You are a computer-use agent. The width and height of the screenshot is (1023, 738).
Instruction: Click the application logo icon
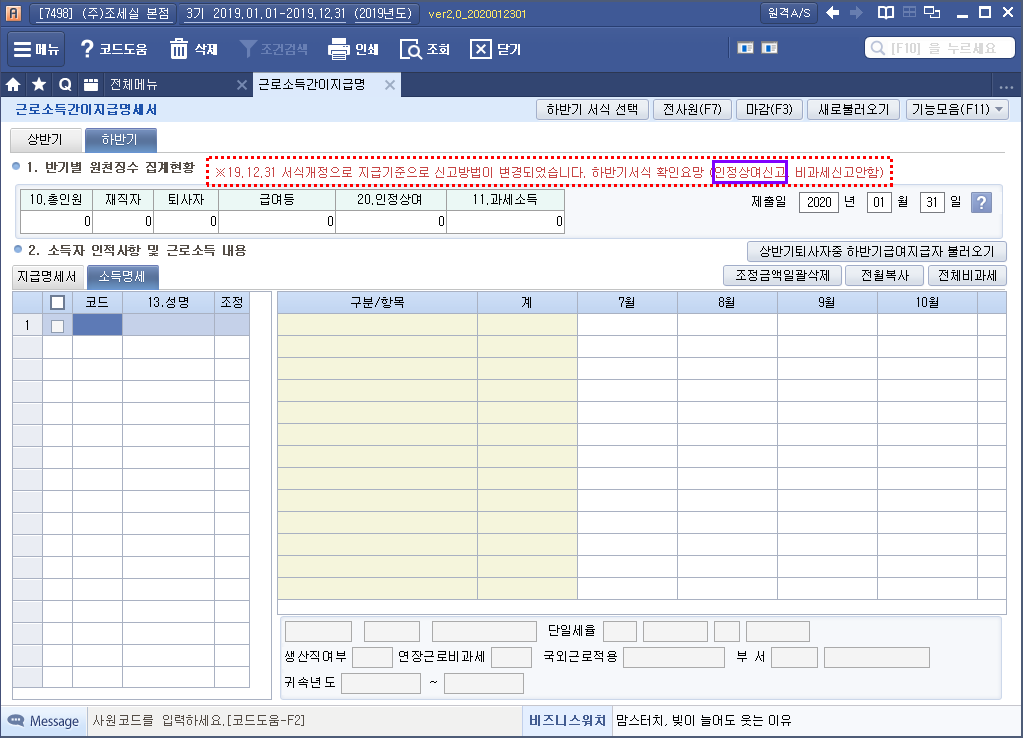(x=13, y=12)
